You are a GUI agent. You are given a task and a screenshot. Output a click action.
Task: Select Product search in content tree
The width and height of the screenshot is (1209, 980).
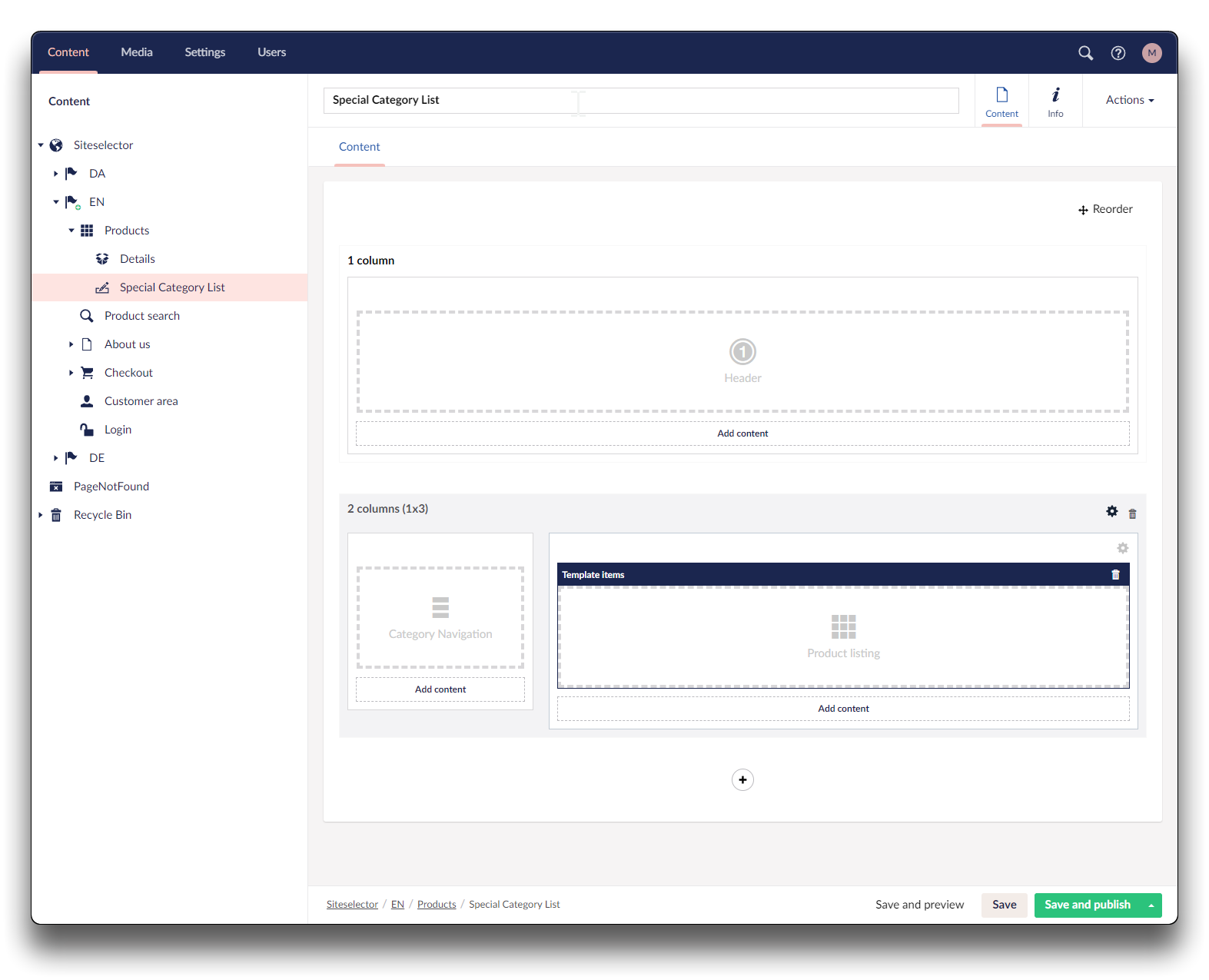142,316
